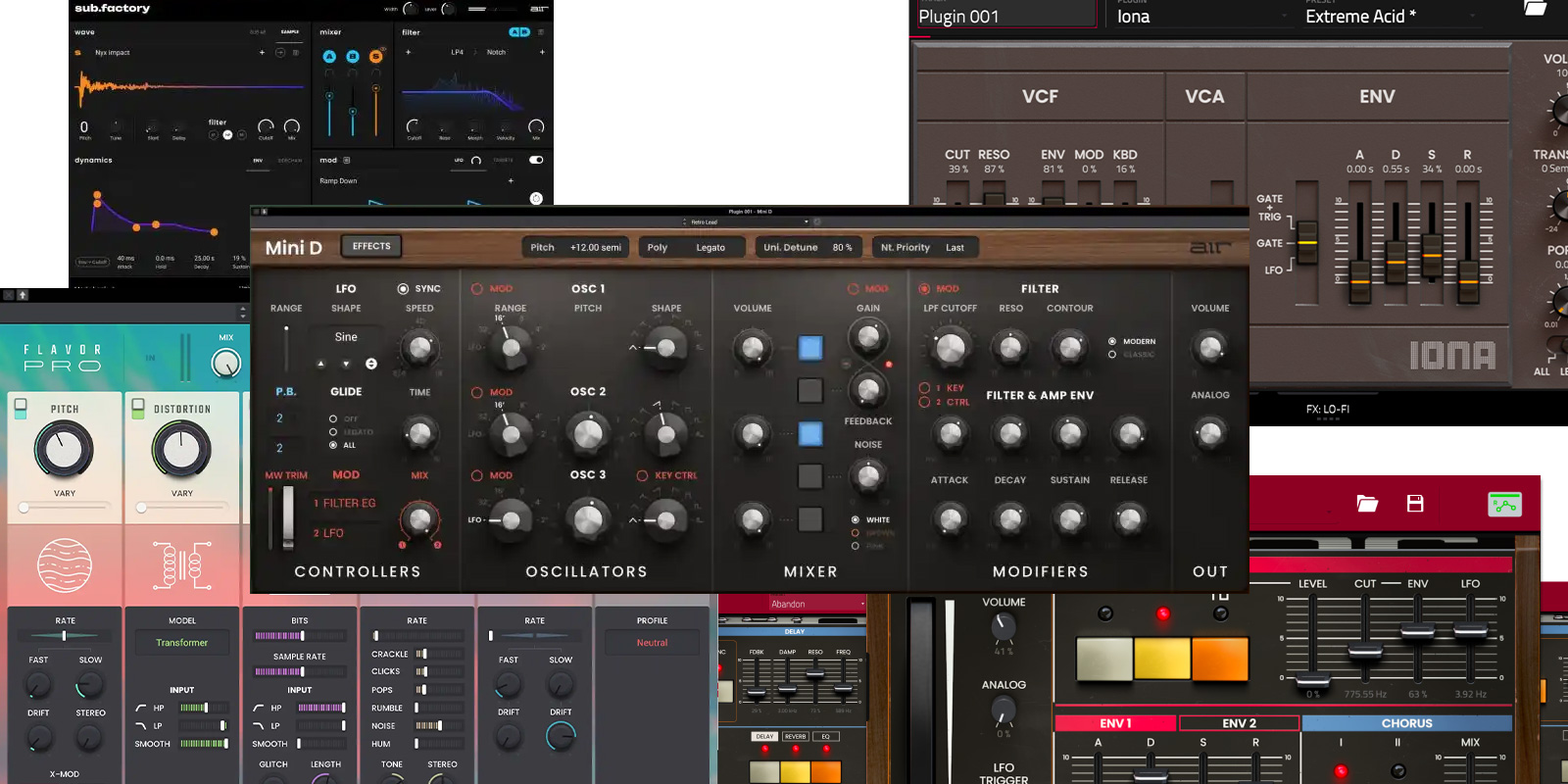Switch to the CHORUS tab
This screenshot has width=1568, height=784.
1406,723
